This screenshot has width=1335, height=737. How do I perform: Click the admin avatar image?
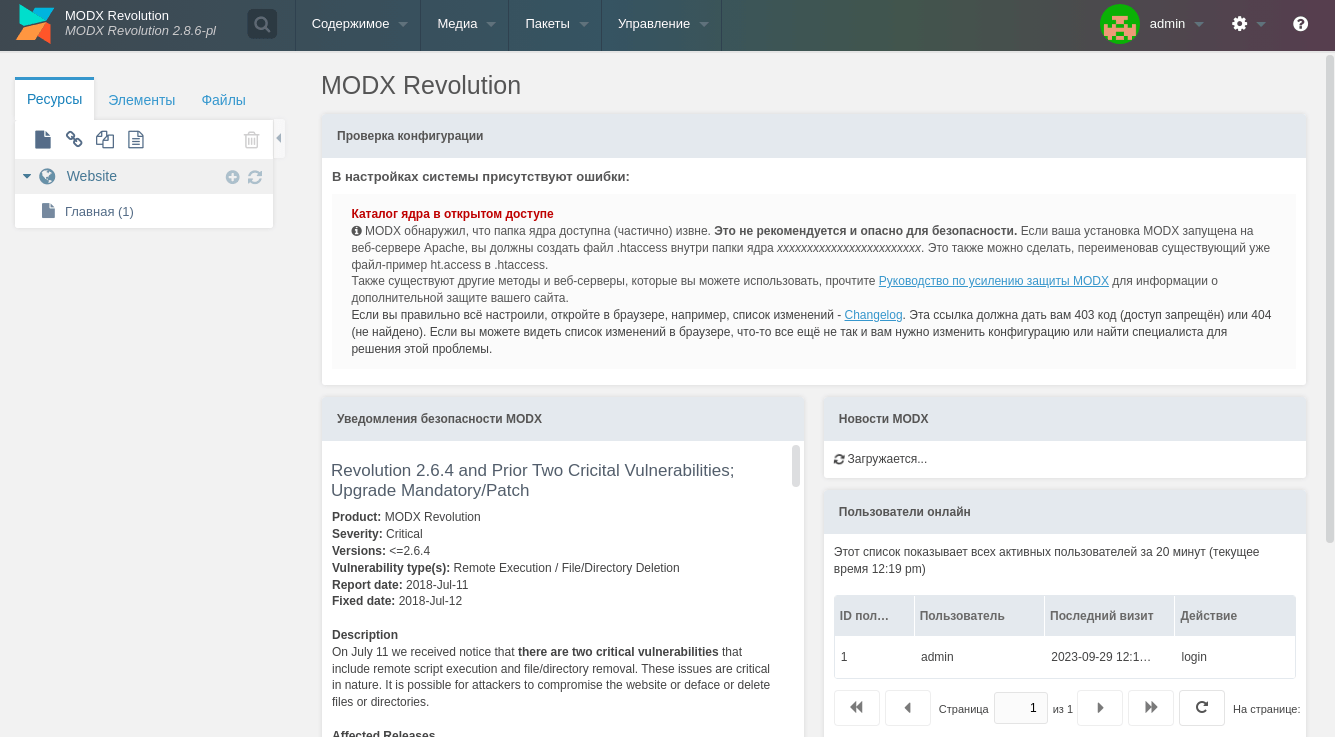(1120, 24)
